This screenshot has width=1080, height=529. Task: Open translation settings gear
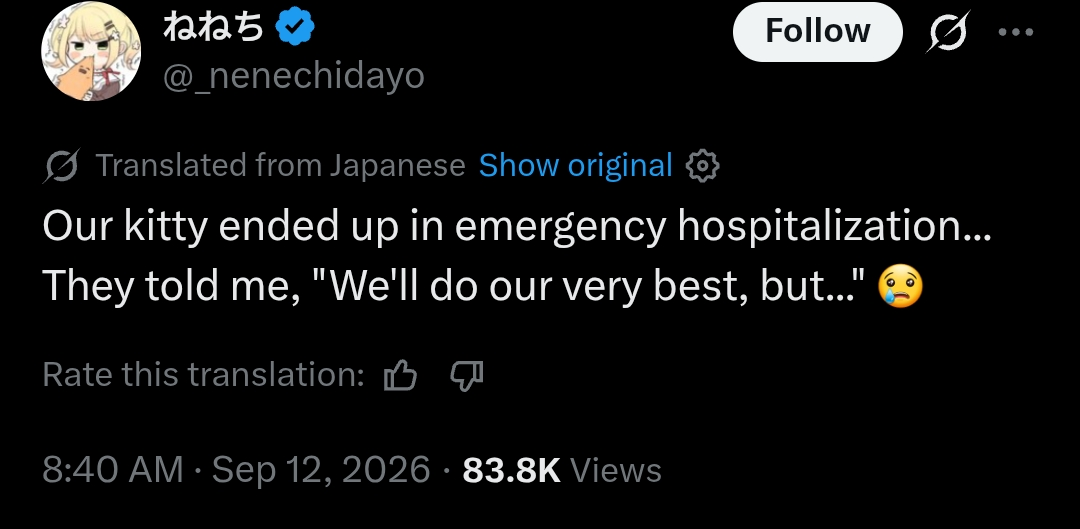coord(703,166)
